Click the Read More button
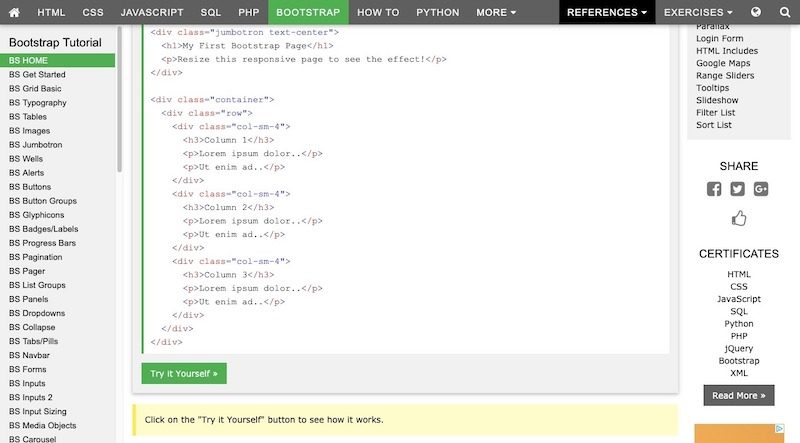 739,396
